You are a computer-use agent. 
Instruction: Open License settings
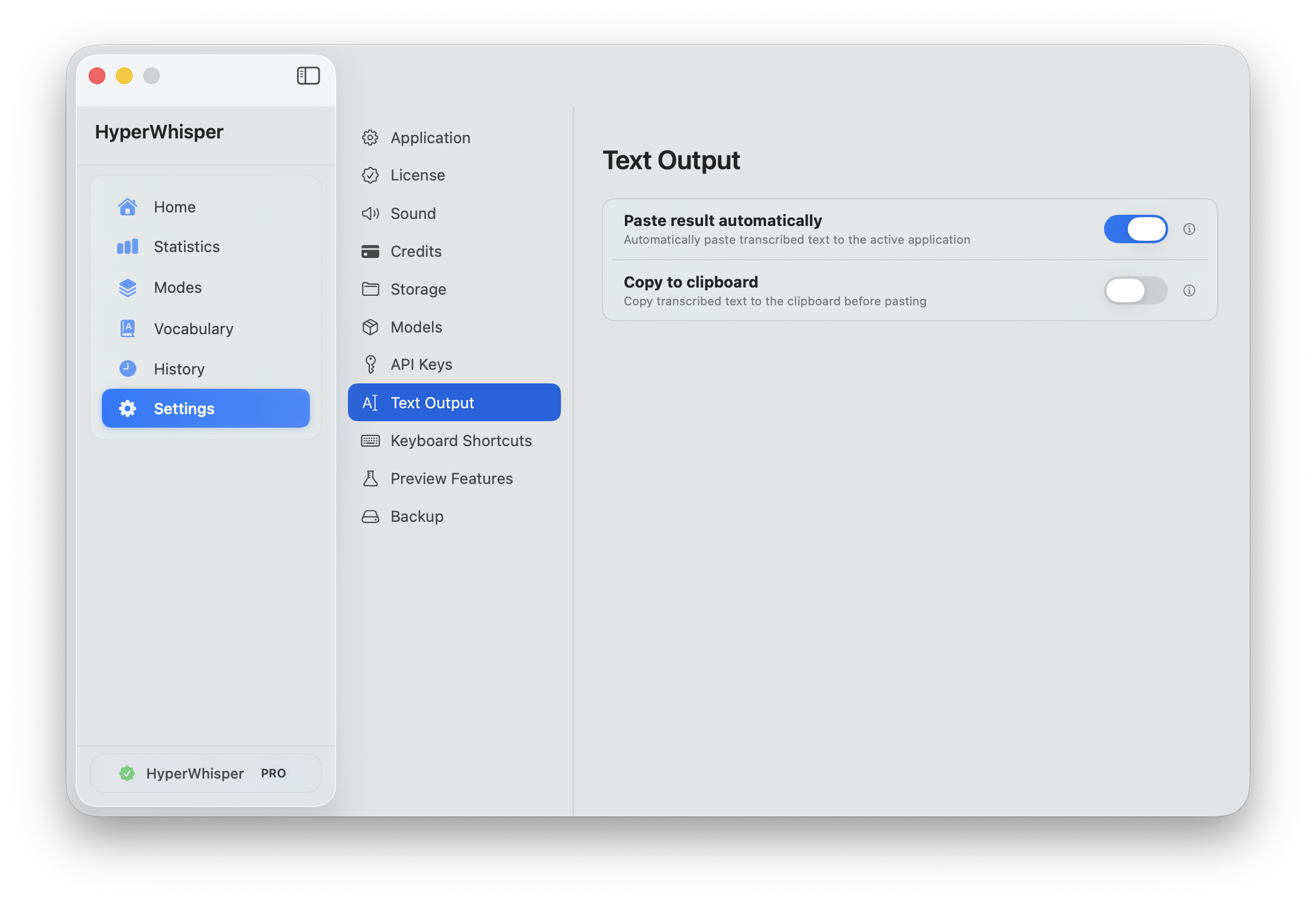[454, 175]
